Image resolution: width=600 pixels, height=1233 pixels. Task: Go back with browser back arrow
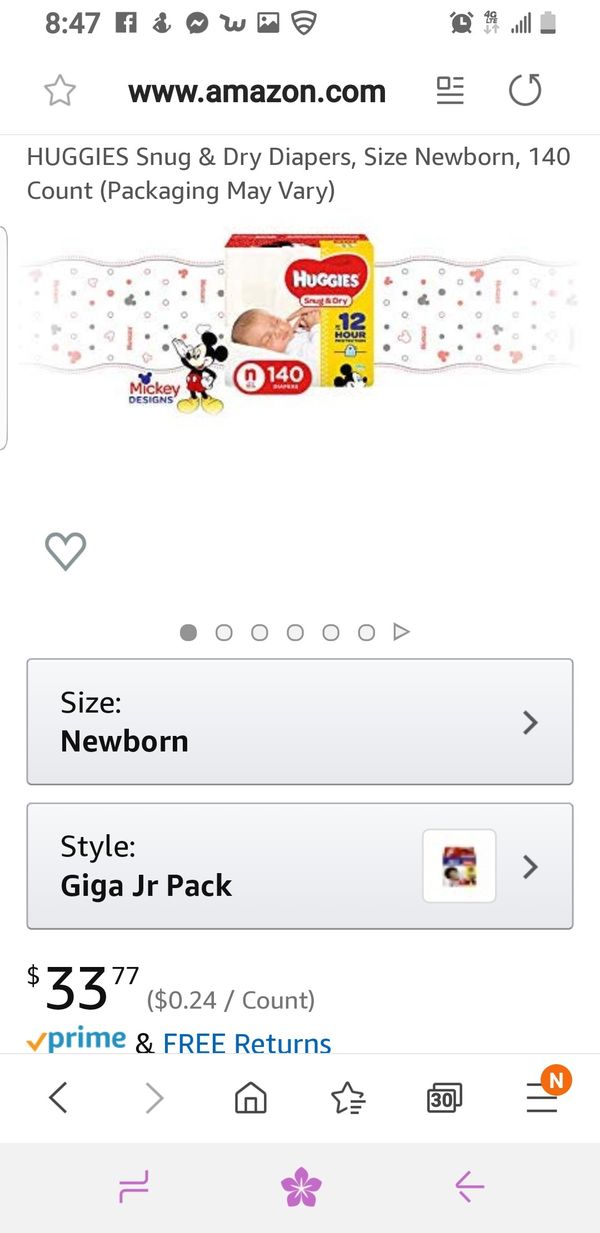[x=58, y=1098]
